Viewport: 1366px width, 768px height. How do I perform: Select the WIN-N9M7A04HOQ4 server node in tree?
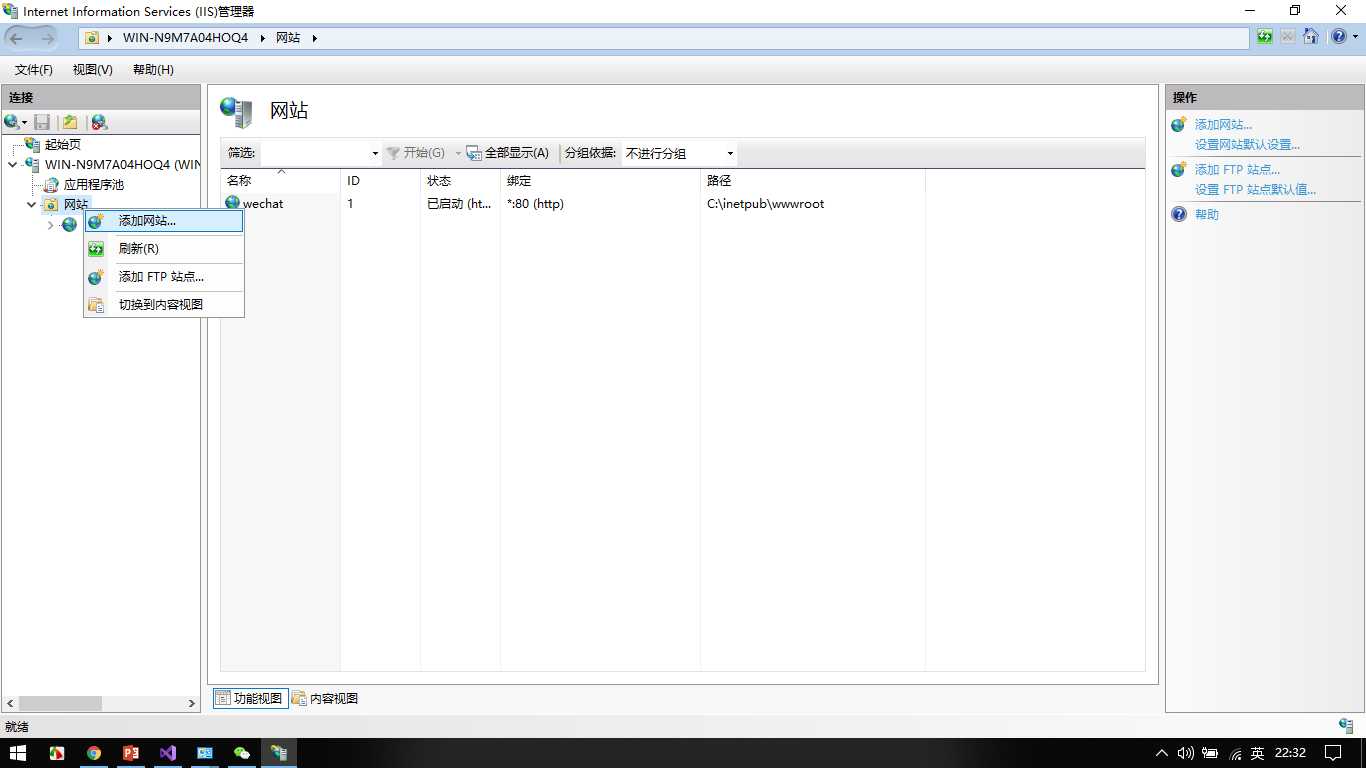(x=122, y=164)
